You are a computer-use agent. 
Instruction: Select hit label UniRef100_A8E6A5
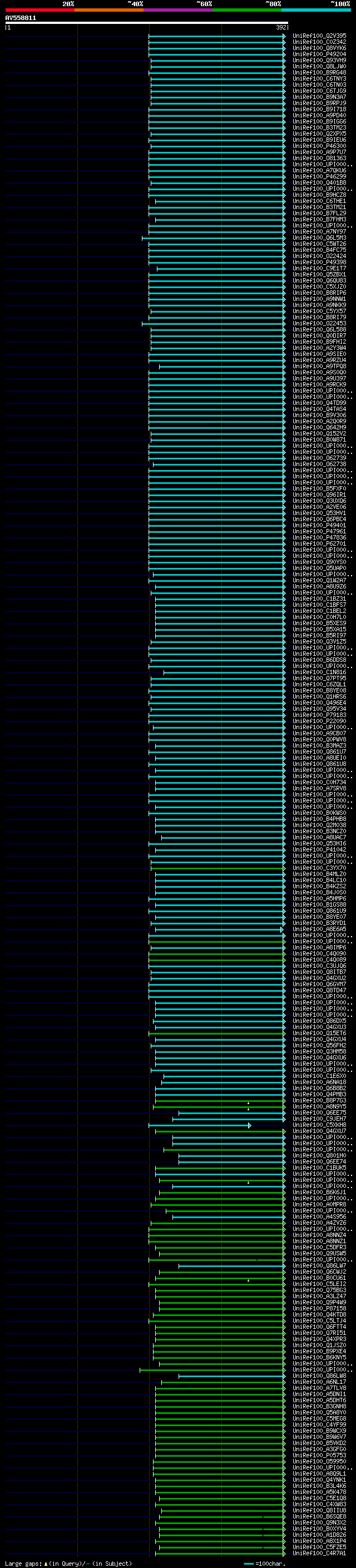tap(319, 929)
